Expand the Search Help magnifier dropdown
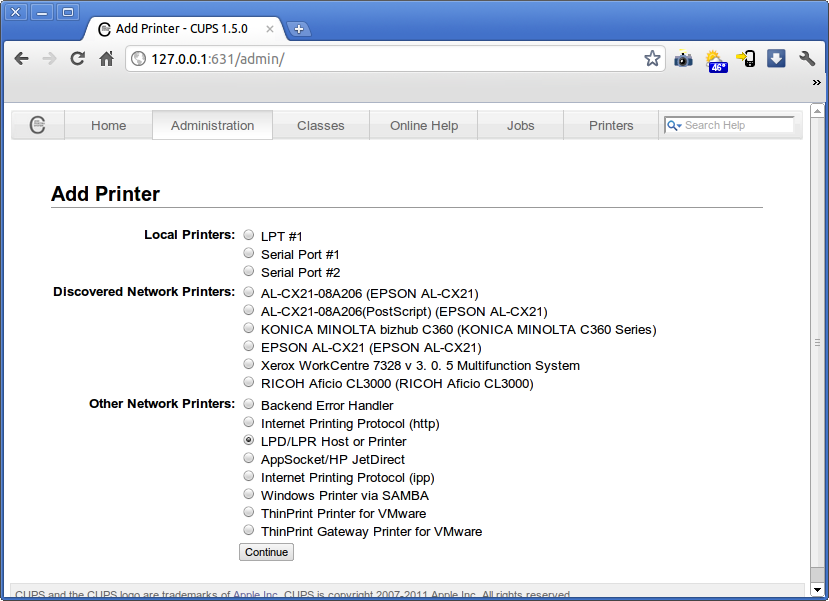Viewport: 829px width, 601px height. [x=675, y=125]
